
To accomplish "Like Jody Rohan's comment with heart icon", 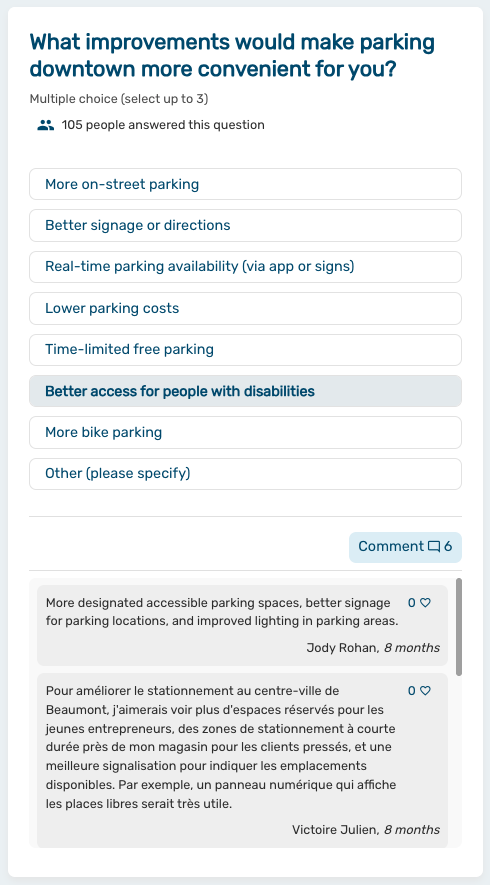I will click(425, 603).
